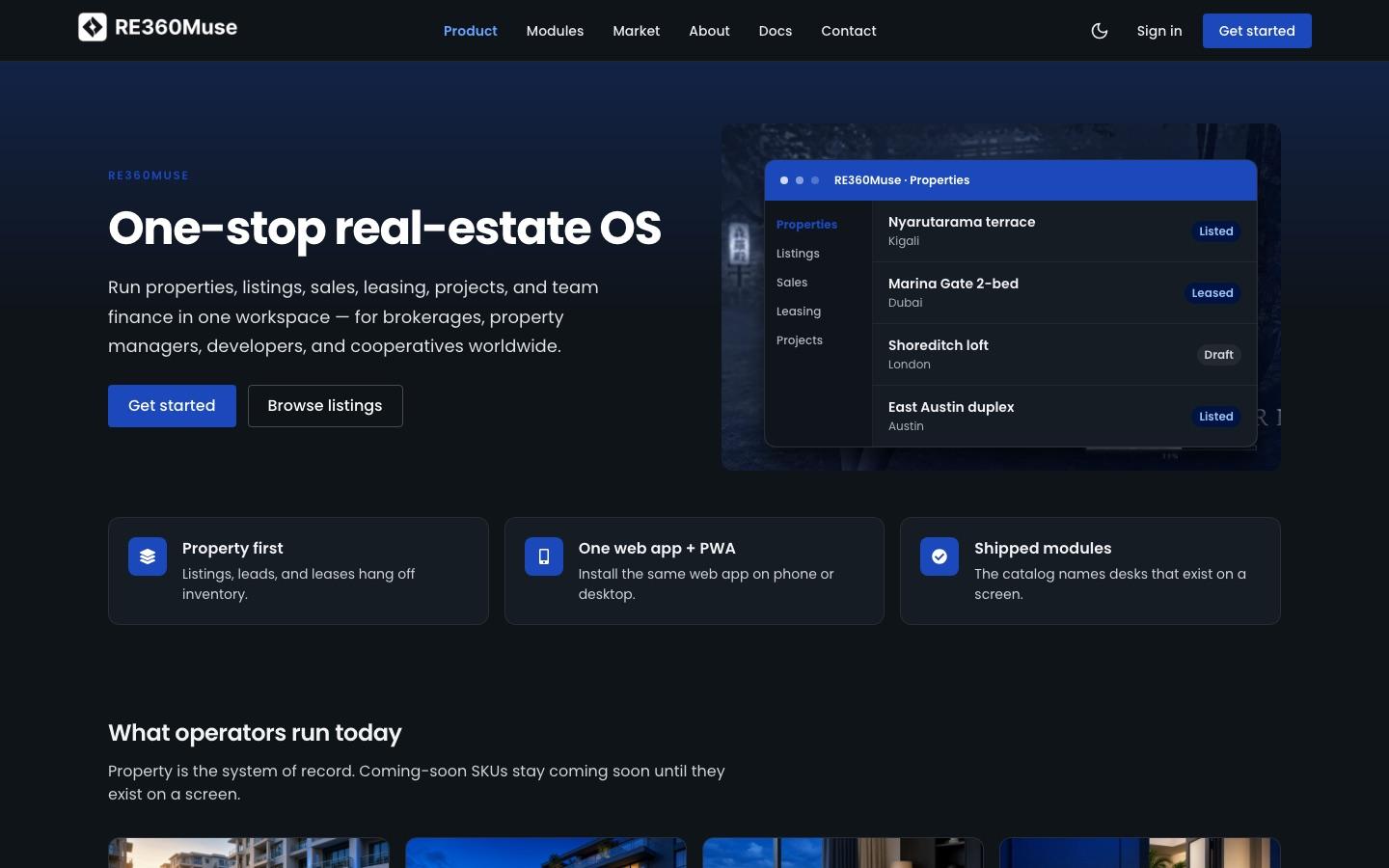Click the One web app + PWA title

point(657,548)
